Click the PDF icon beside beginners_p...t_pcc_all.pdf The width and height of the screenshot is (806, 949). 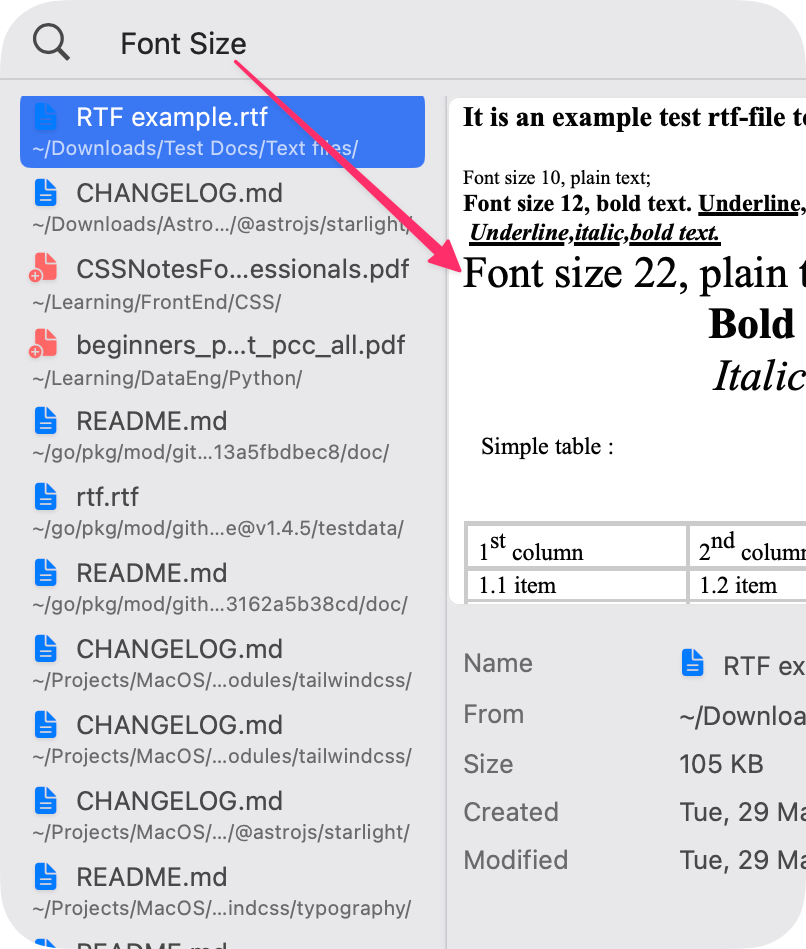tap(44, 344)
